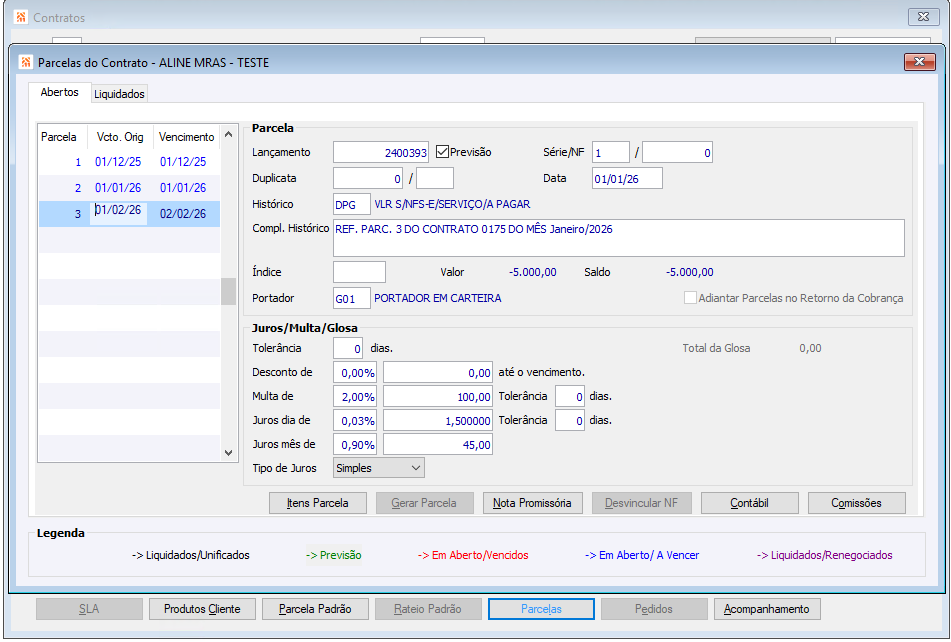Click the Comissões button
Screen dimensions: 951x642
pyautogui.click(x=856, y=503)
